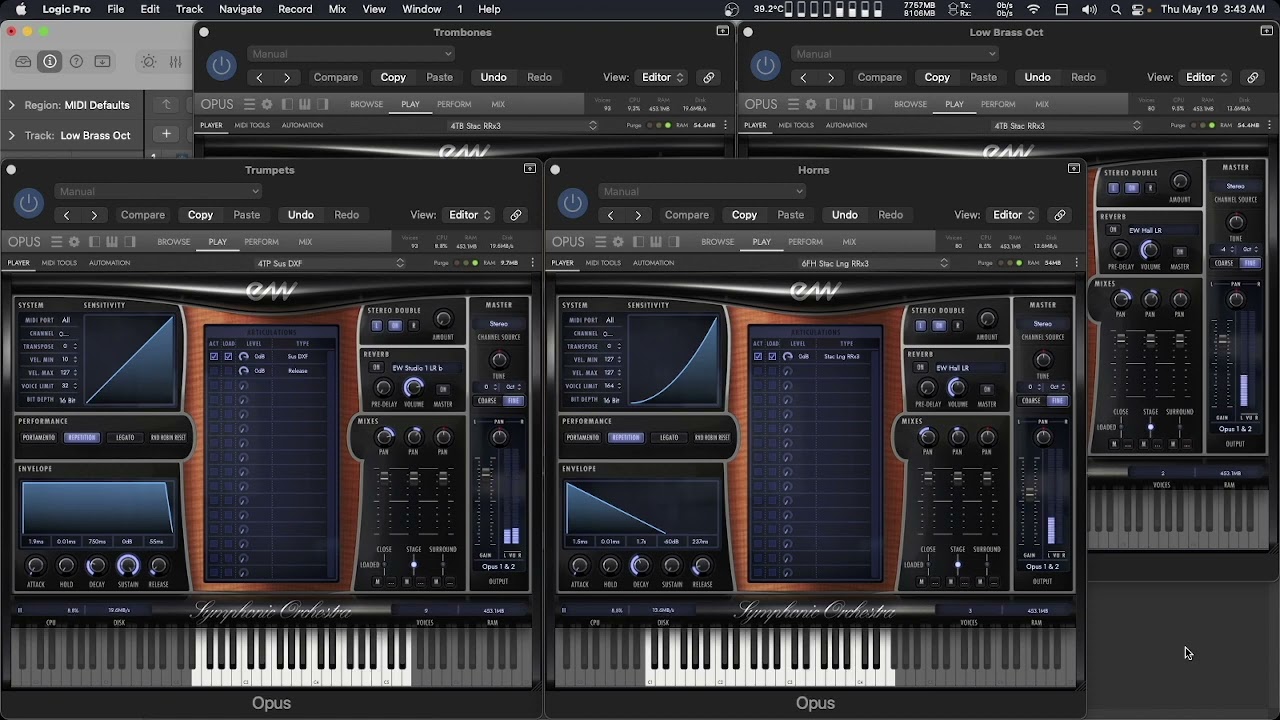Open Manual preset dropdown in Horns window
Screen dimensions: 1280x720
[x=702, y=192]
